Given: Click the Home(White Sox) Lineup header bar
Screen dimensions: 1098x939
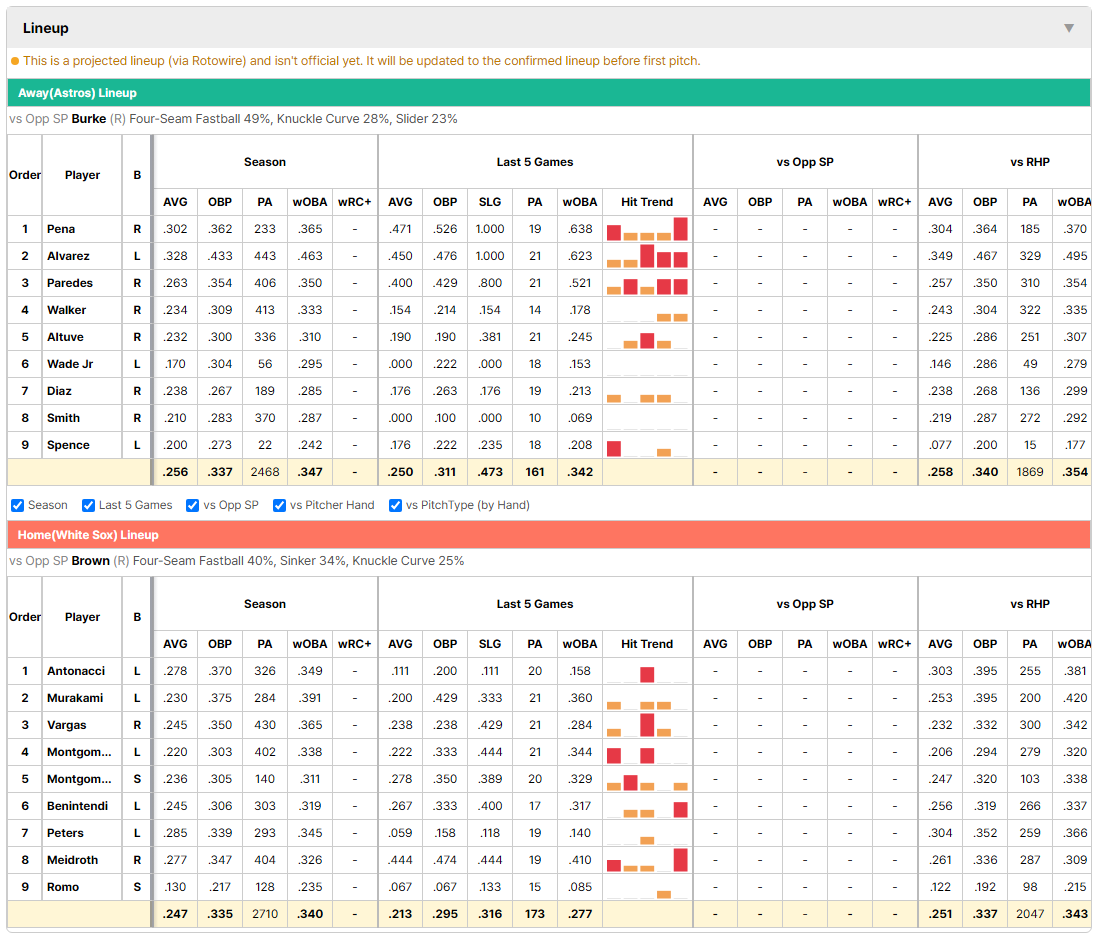Looking at the screenshot, I should click(x=548, y=535).
